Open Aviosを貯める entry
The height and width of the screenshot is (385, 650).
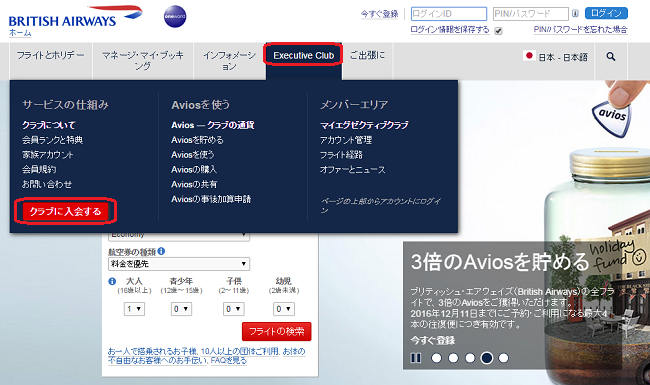point(197,140)
